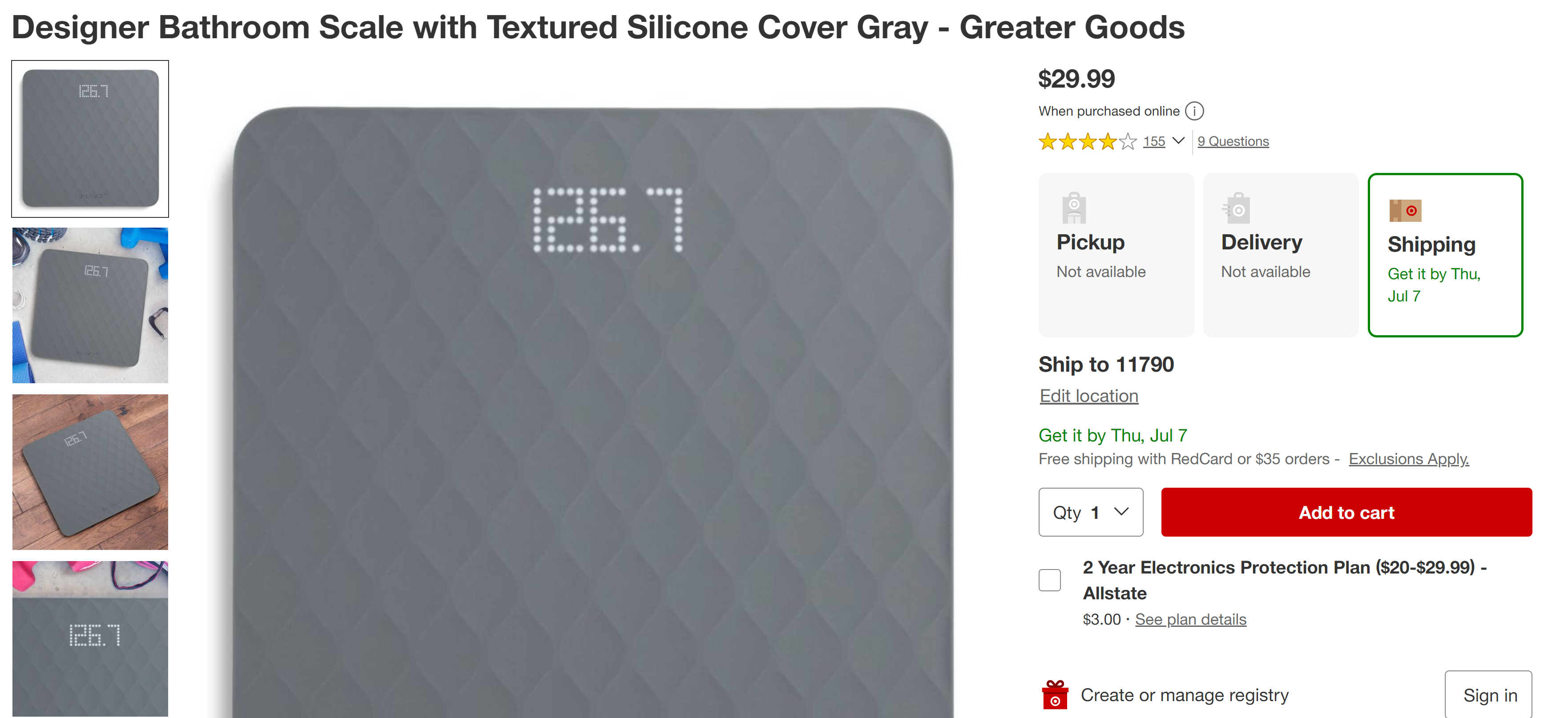Click the Edit location link
This screenshot has height=718, width=1568.
click(x=1088, y=396)
